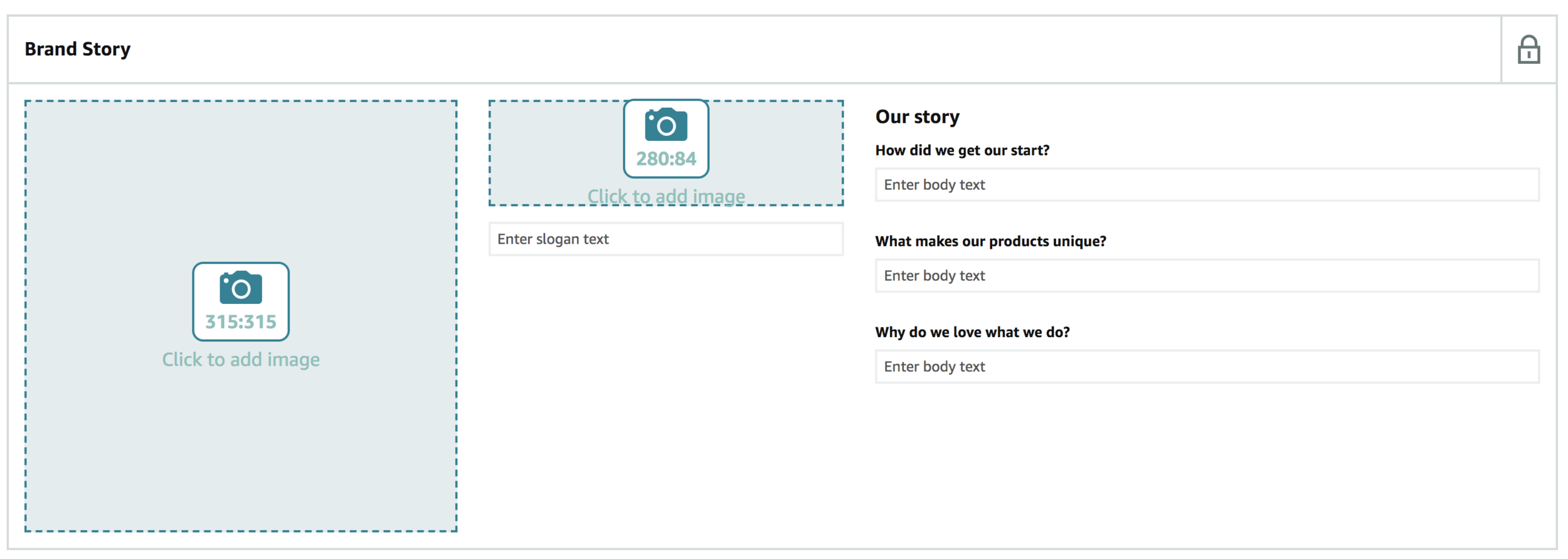Focus the 'What makes our products unique?' body field

(1207, 275)
